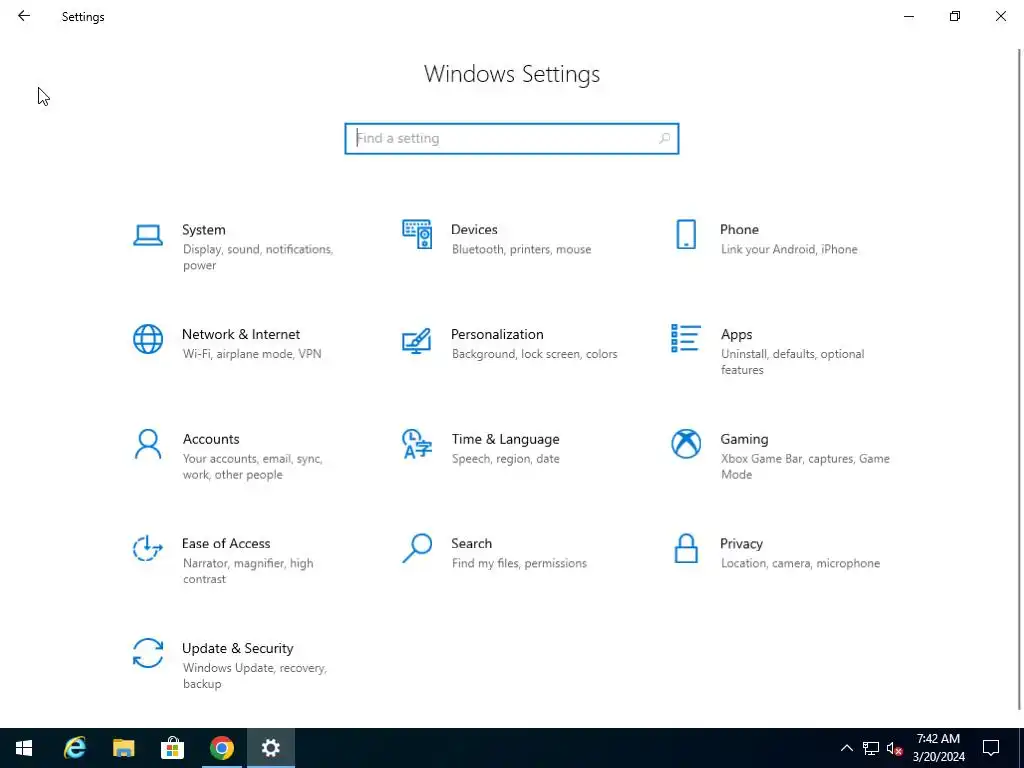Screen dimensions: 1024x768
Task: Click "Display, sound, notifications, power" description
Action: [x=258, y=257]
